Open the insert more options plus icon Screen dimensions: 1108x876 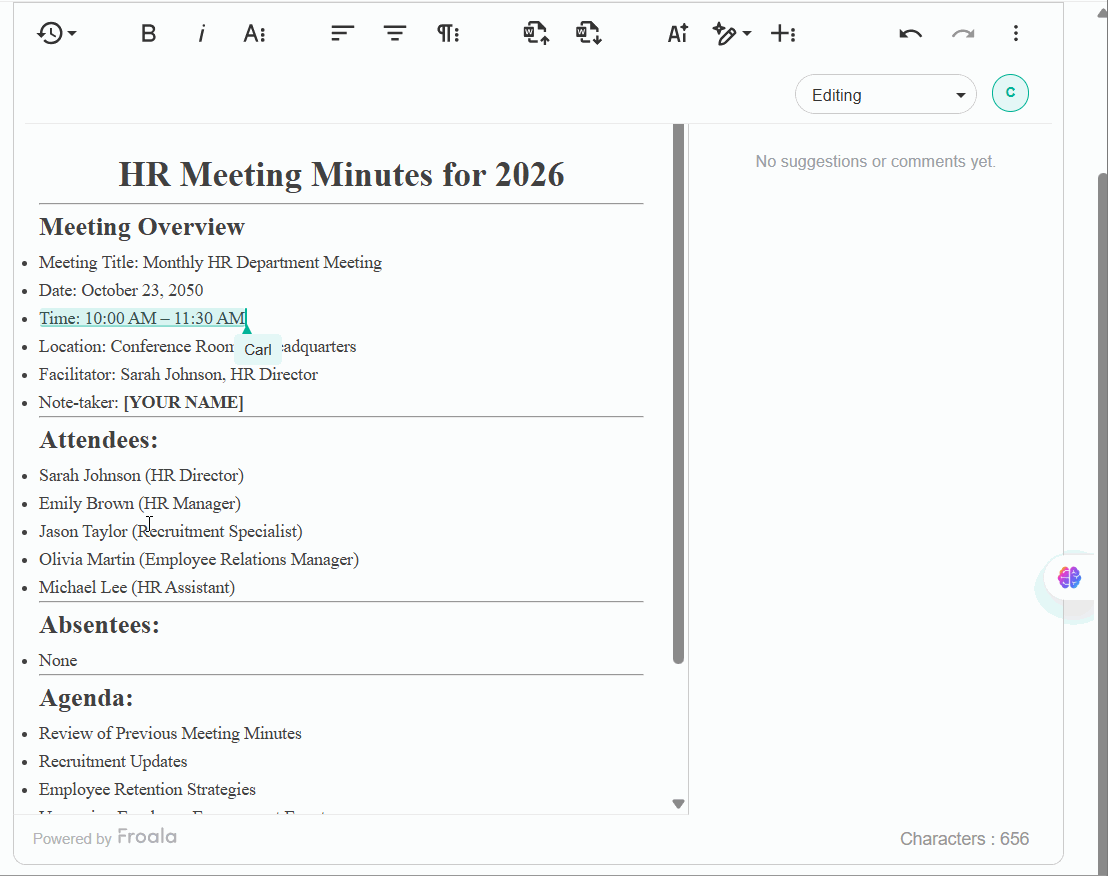click(x=783, y=33)
